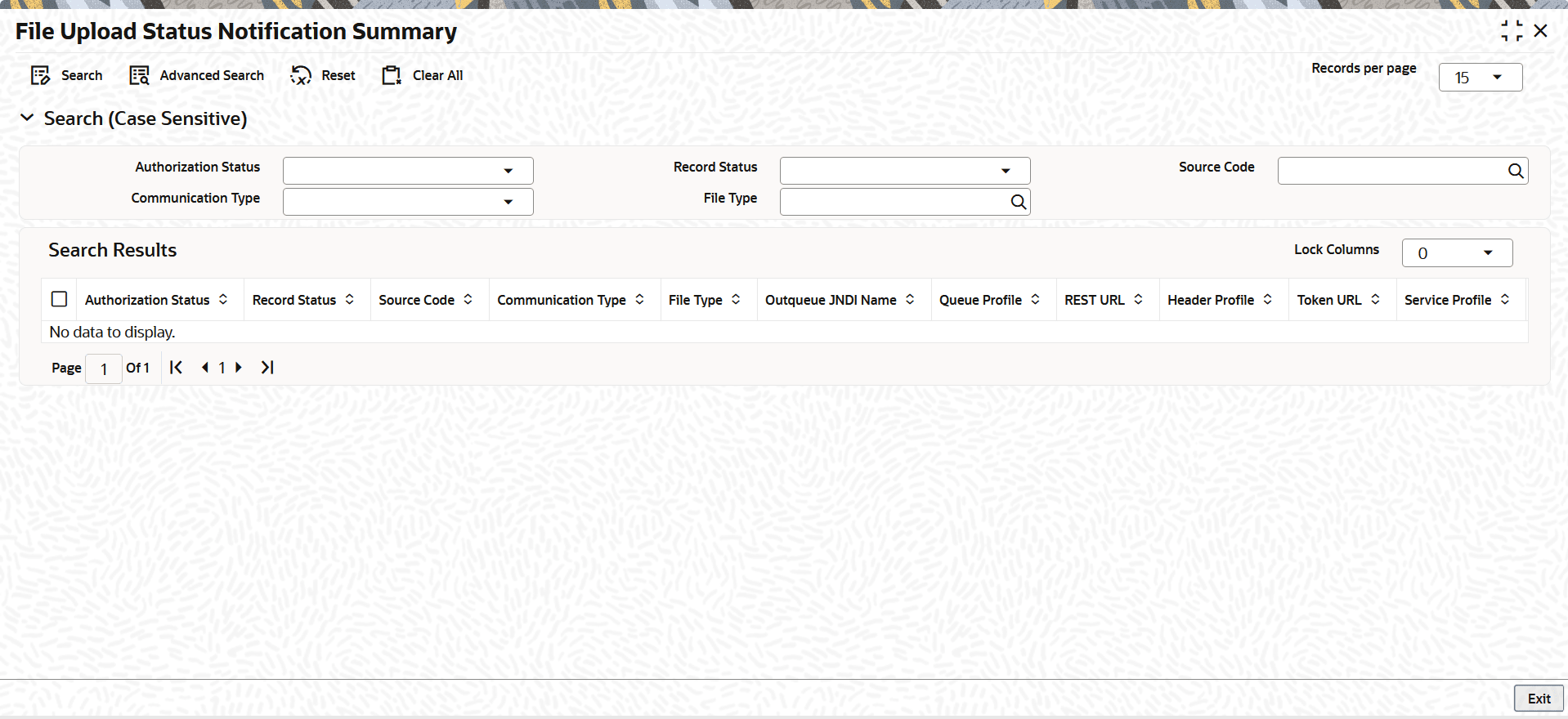
Task: Tick the select-all rows checkbox
Action: (x=60, y=299)
